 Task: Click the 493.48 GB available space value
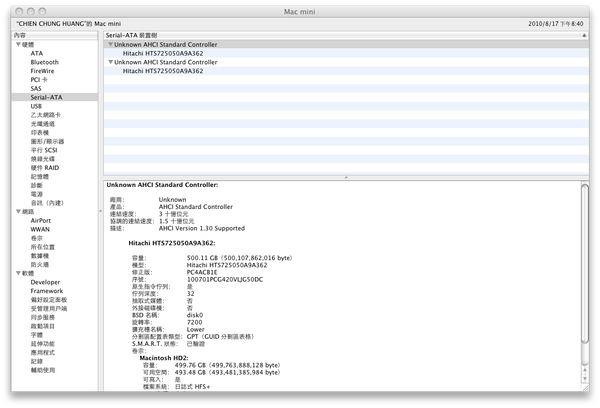tap(227, 372)
